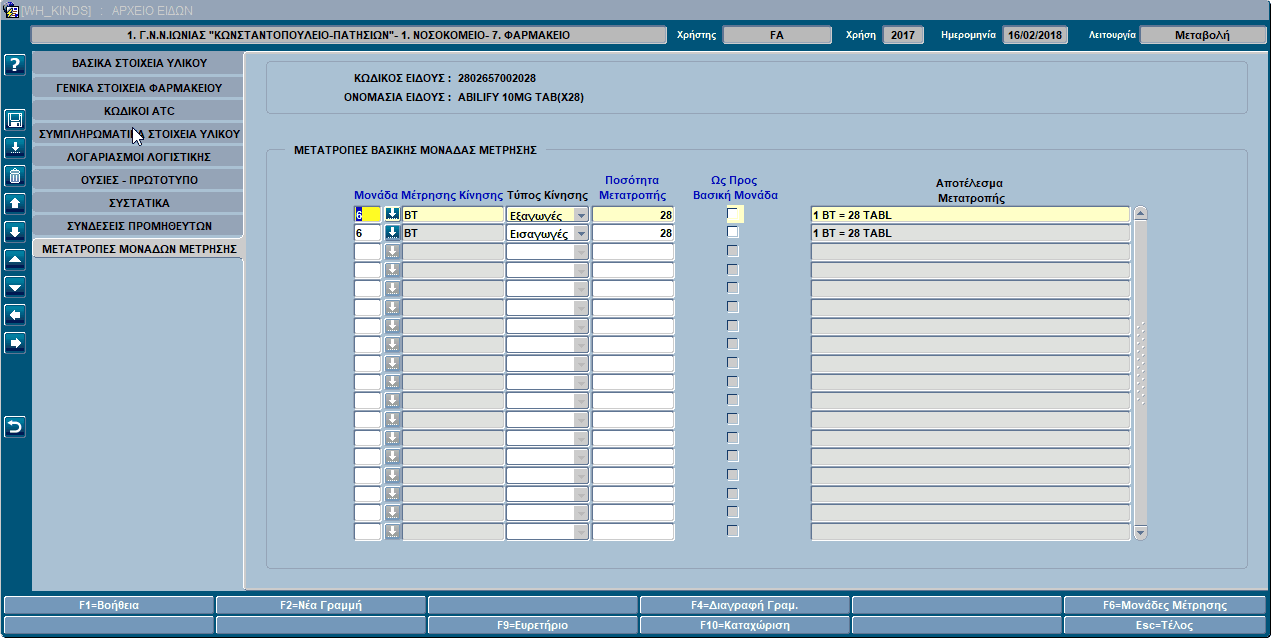Open F6=Μονάδες Μέτρησης
The image size is (1272, 639).
1165,605
